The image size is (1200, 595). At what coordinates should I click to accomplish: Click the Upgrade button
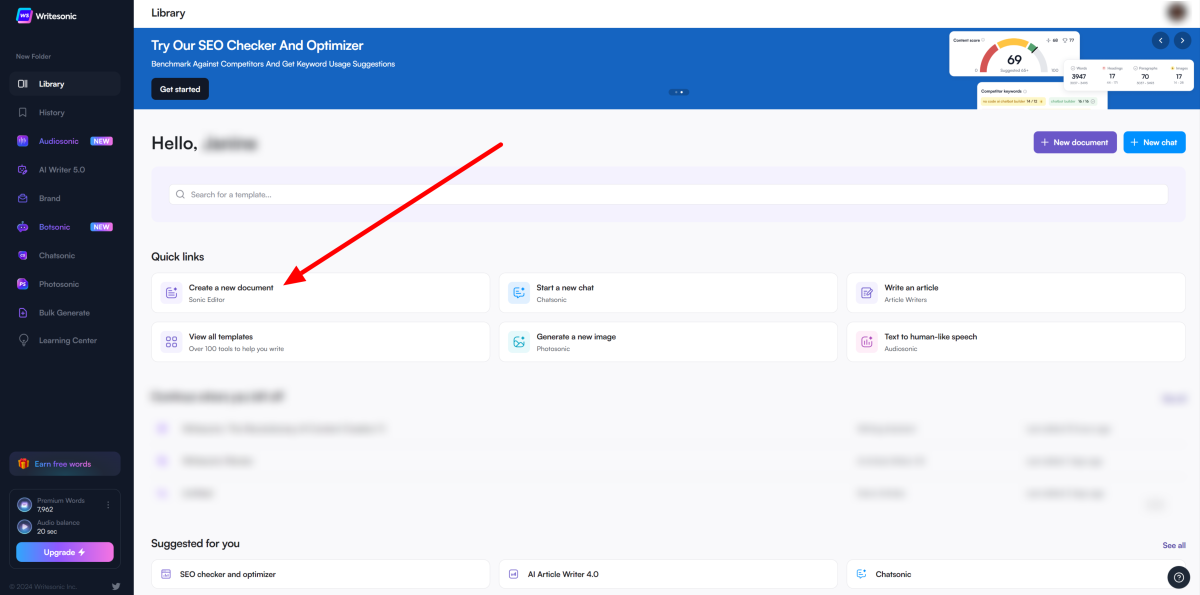[x=65, y=552]
